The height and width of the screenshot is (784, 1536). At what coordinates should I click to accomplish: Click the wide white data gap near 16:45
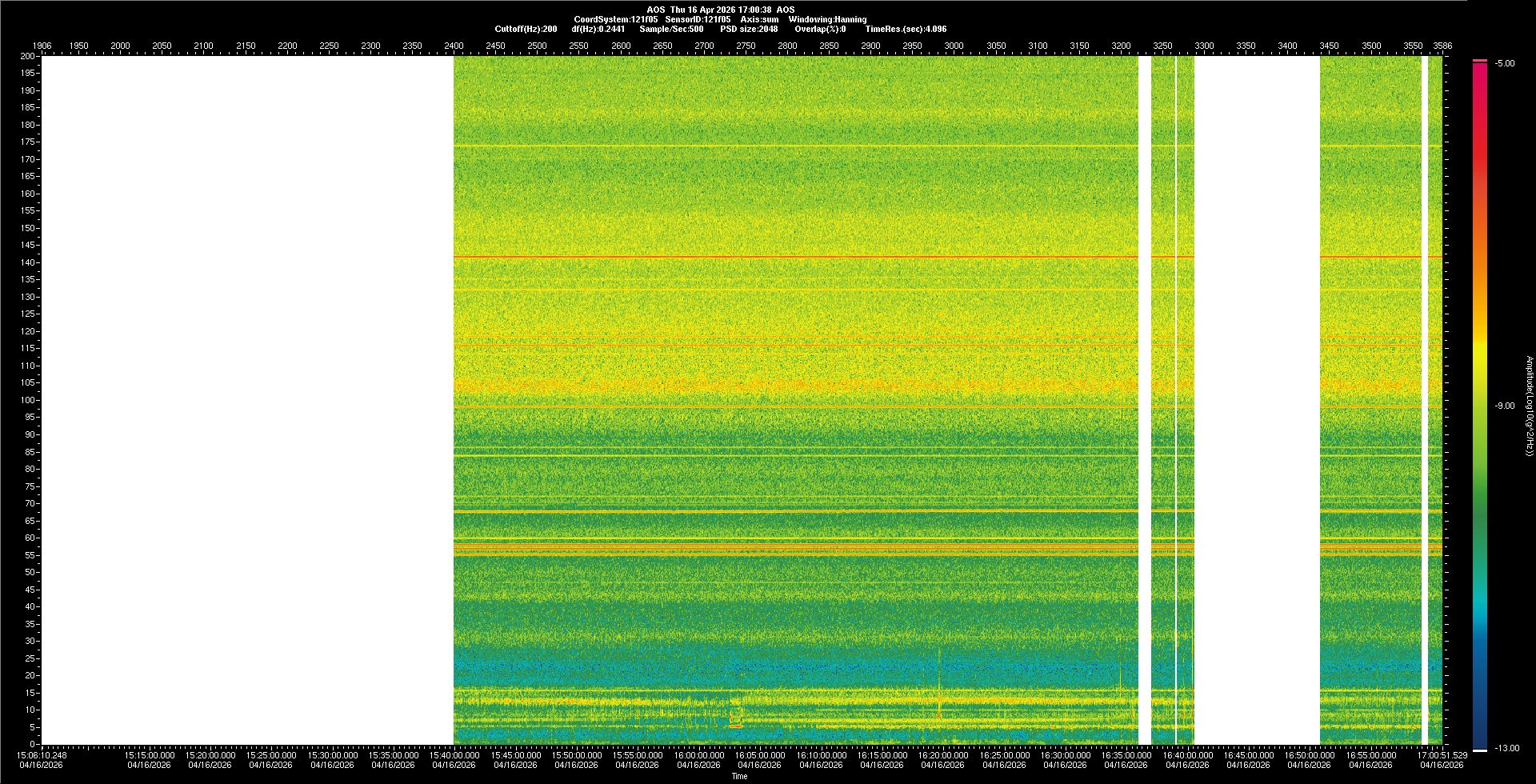click(1256, 400)
